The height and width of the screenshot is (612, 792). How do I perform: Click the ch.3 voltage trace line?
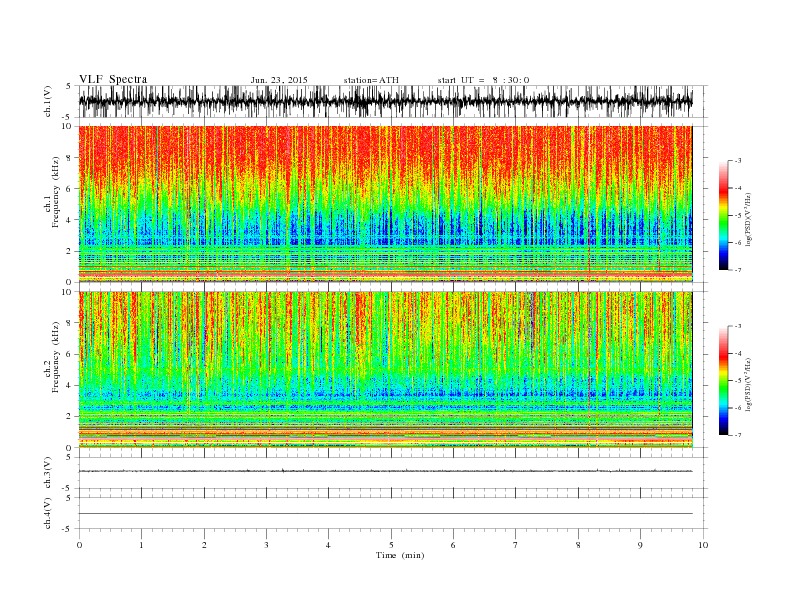click(x=385, y=471)
